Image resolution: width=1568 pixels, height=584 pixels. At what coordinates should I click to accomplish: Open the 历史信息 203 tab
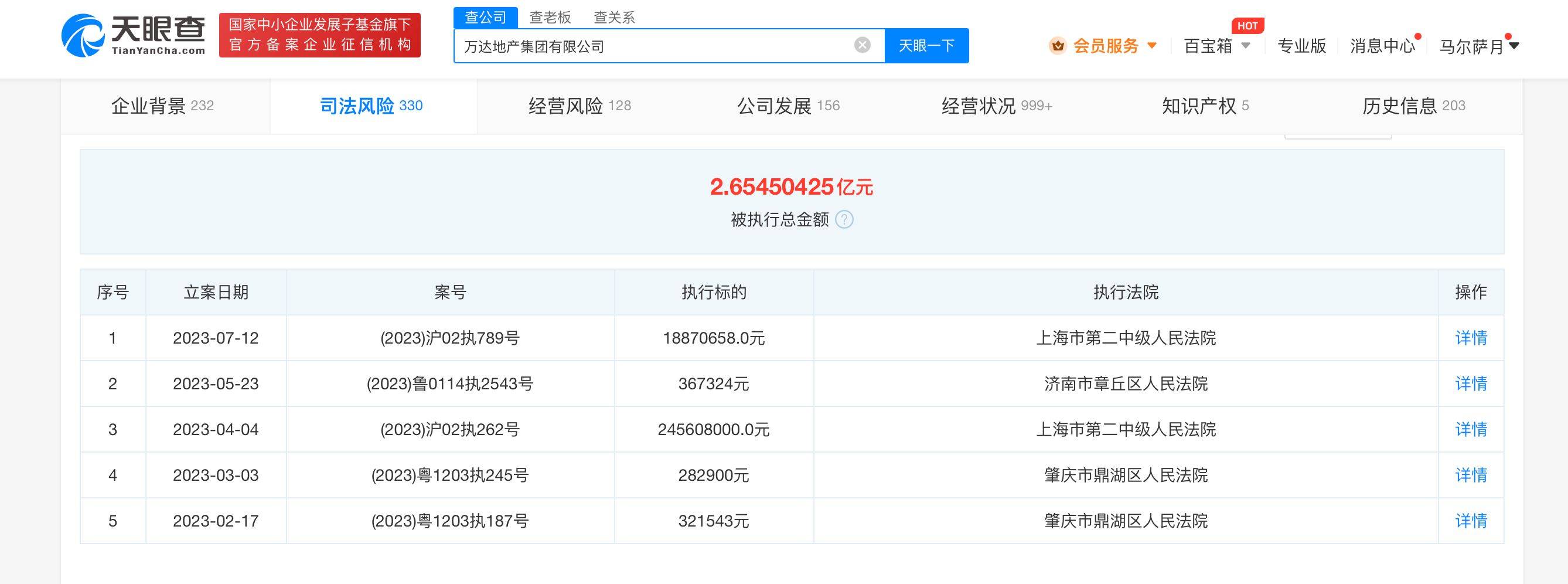(x=1413, y=106)
